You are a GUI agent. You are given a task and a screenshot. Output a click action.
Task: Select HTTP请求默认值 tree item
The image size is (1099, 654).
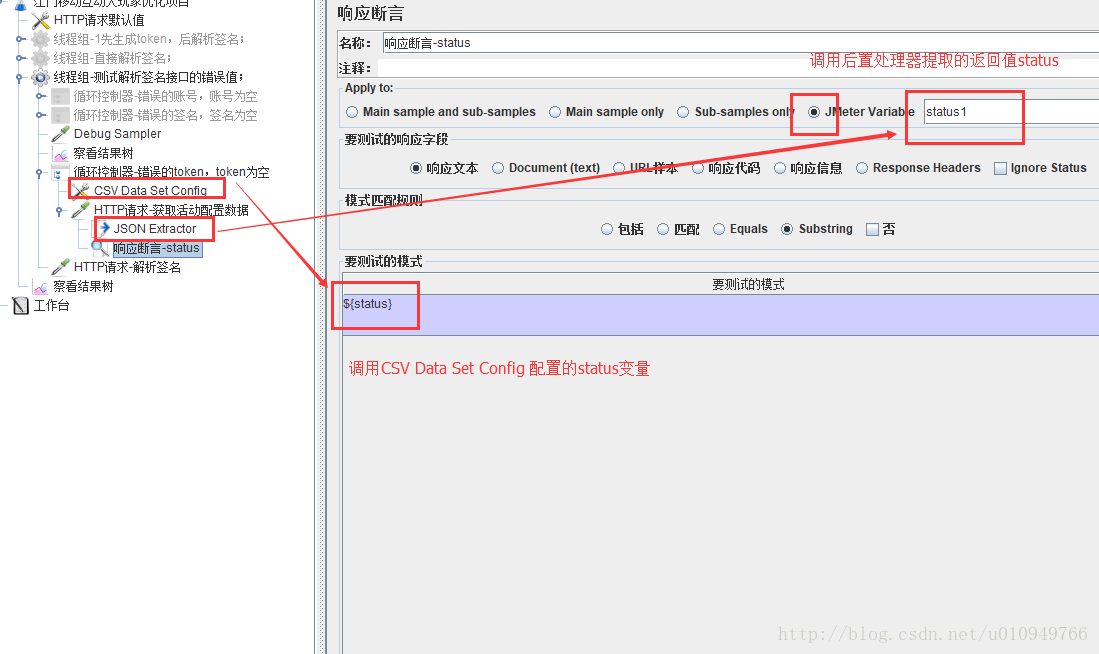pyautogui.click(x=99, y=20)
